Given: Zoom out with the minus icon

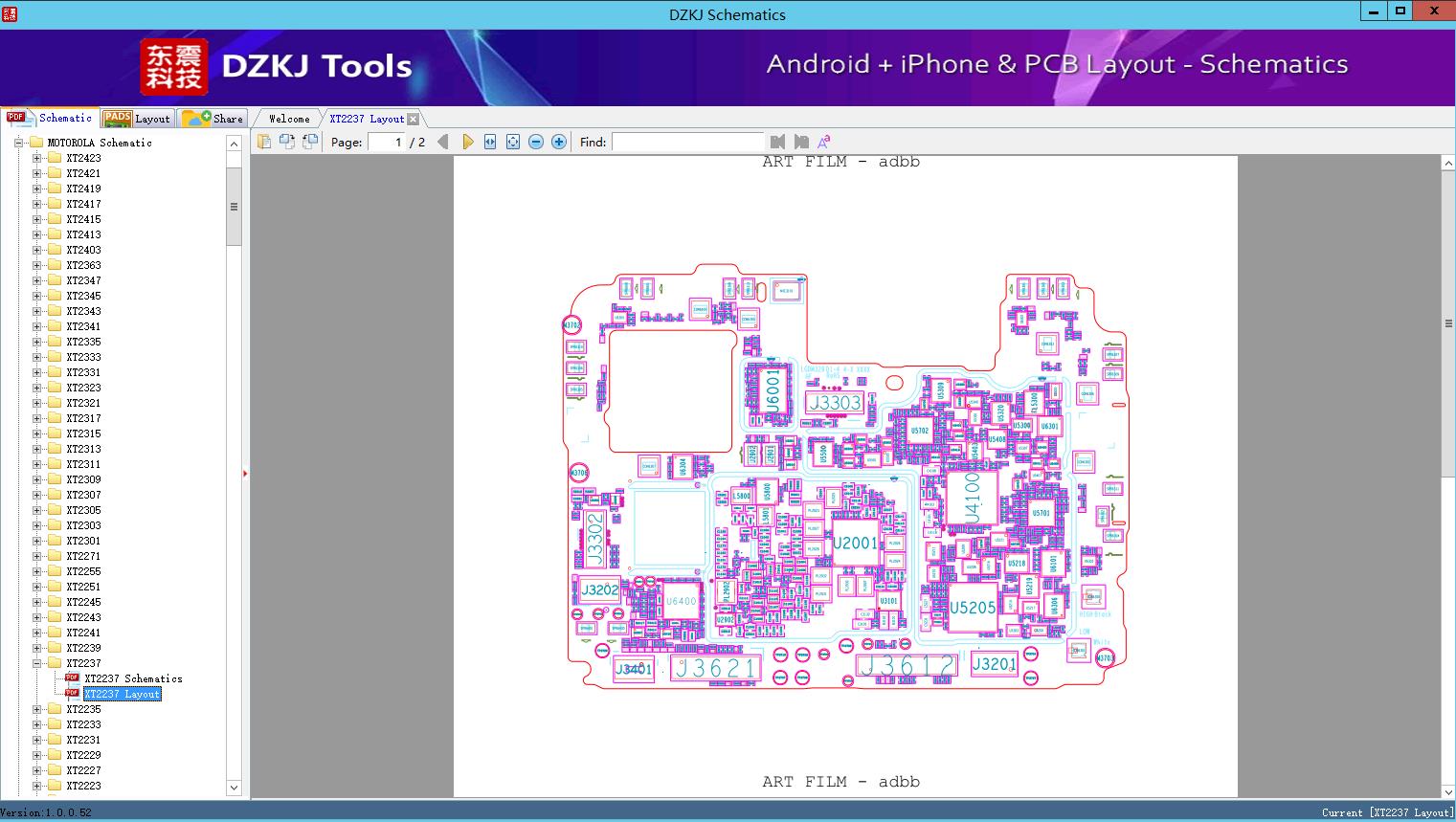Looking at the screenshot, I should pos(536,142).
